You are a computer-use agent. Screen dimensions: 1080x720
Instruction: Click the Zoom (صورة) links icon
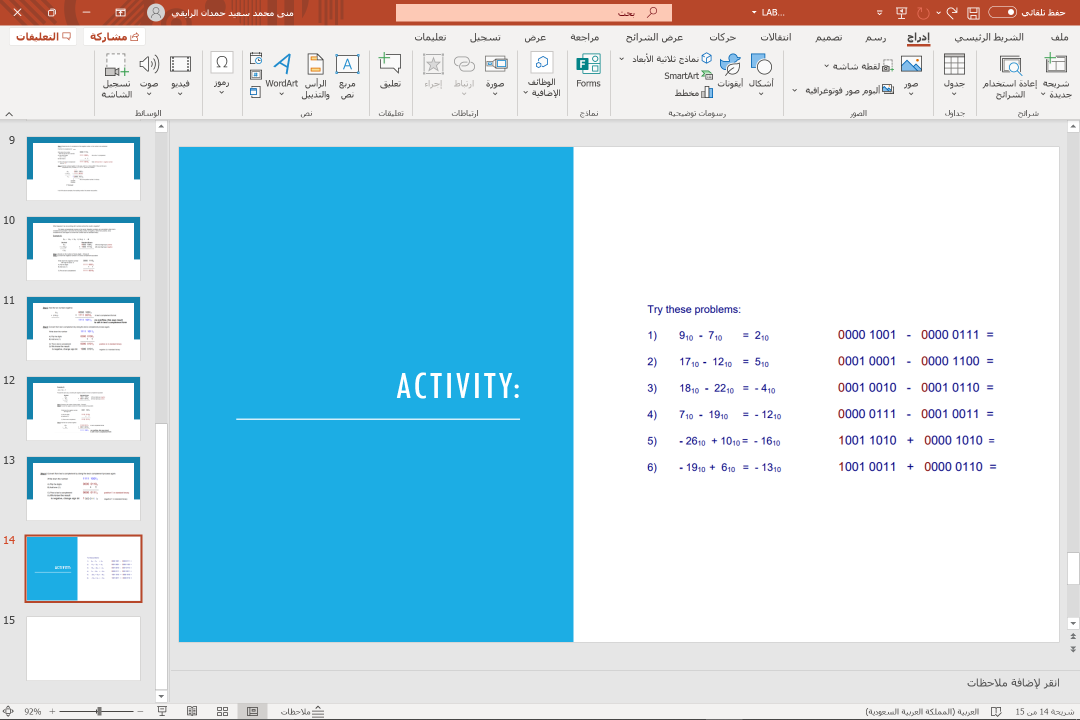click(495, 65)
